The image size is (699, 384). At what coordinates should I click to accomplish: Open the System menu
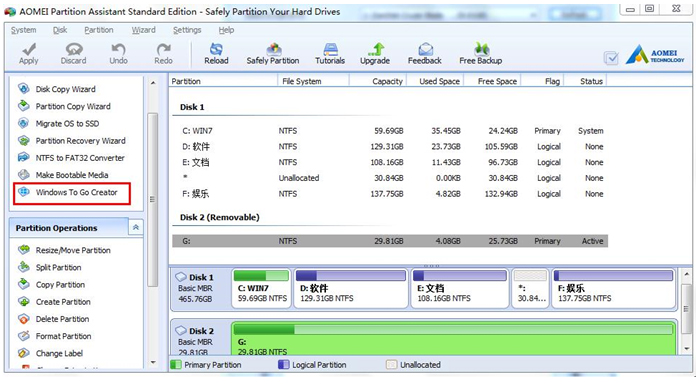click(x=24, y=30)
